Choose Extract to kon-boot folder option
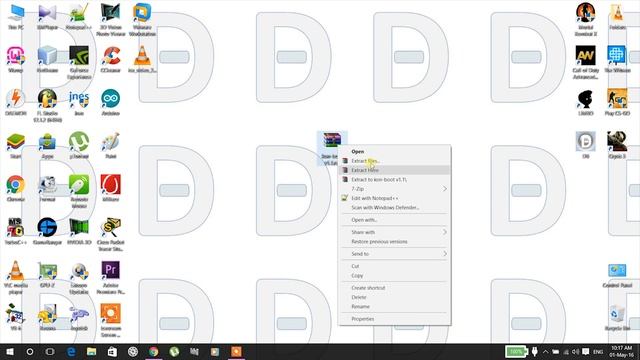 [395, 180]
